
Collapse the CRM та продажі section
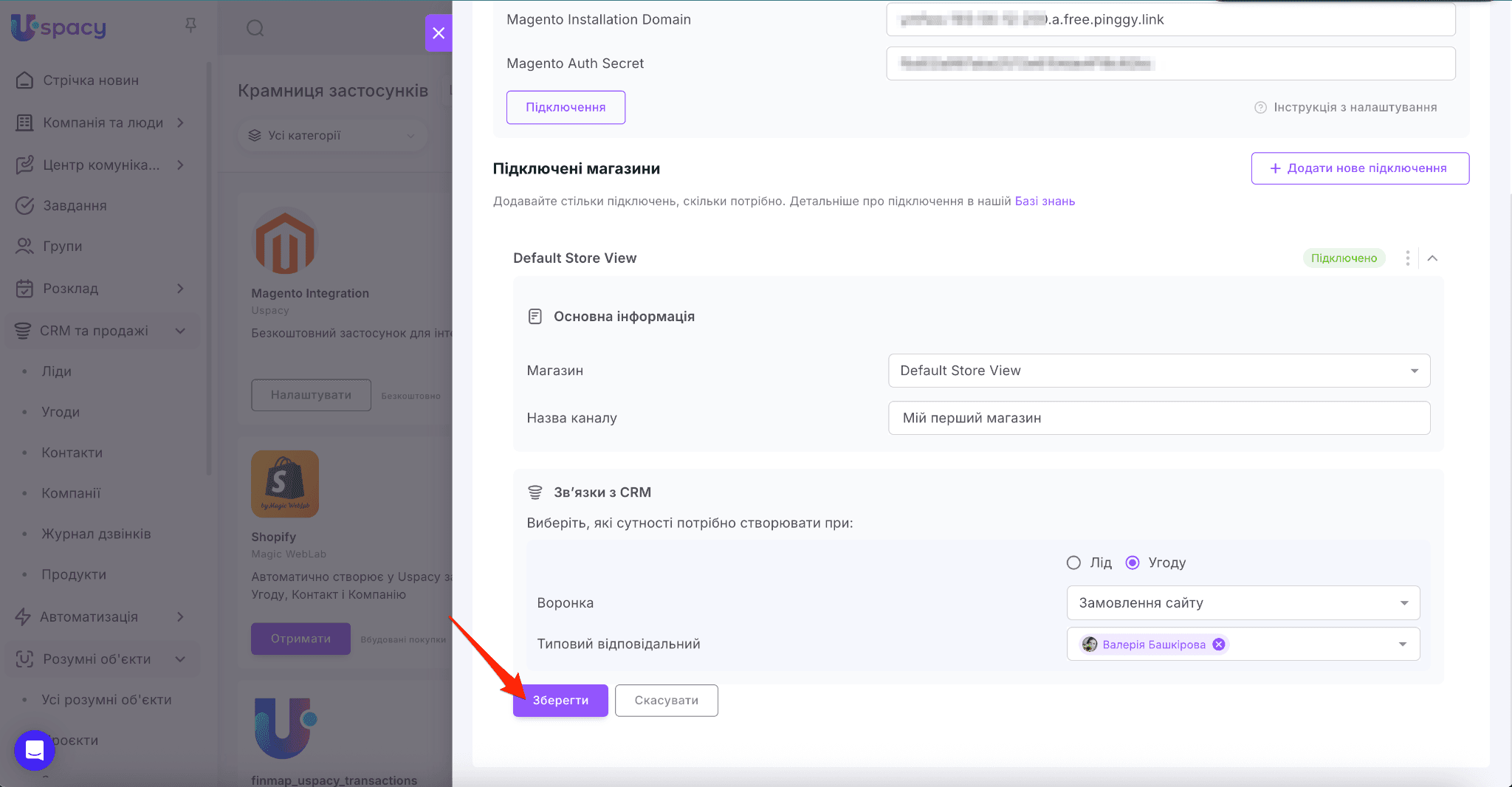pyautogui.click(x=181, y=331)
